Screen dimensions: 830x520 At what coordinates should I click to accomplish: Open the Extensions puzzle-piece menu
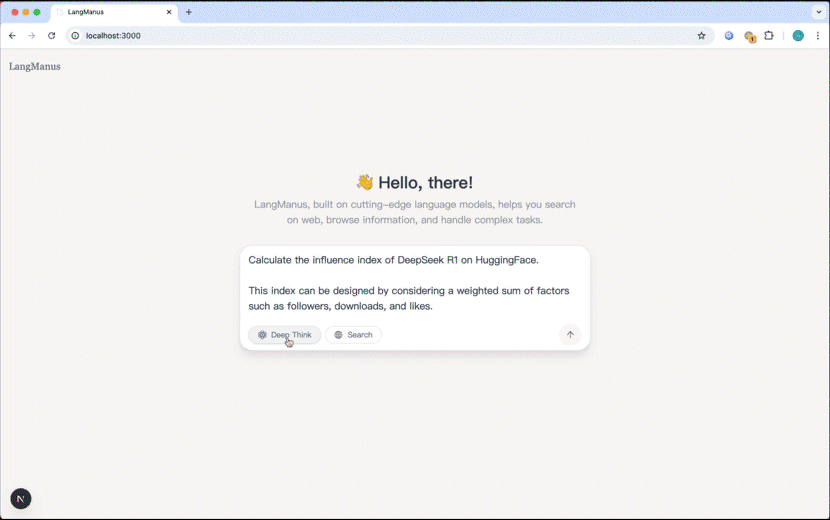coord(769,35)
